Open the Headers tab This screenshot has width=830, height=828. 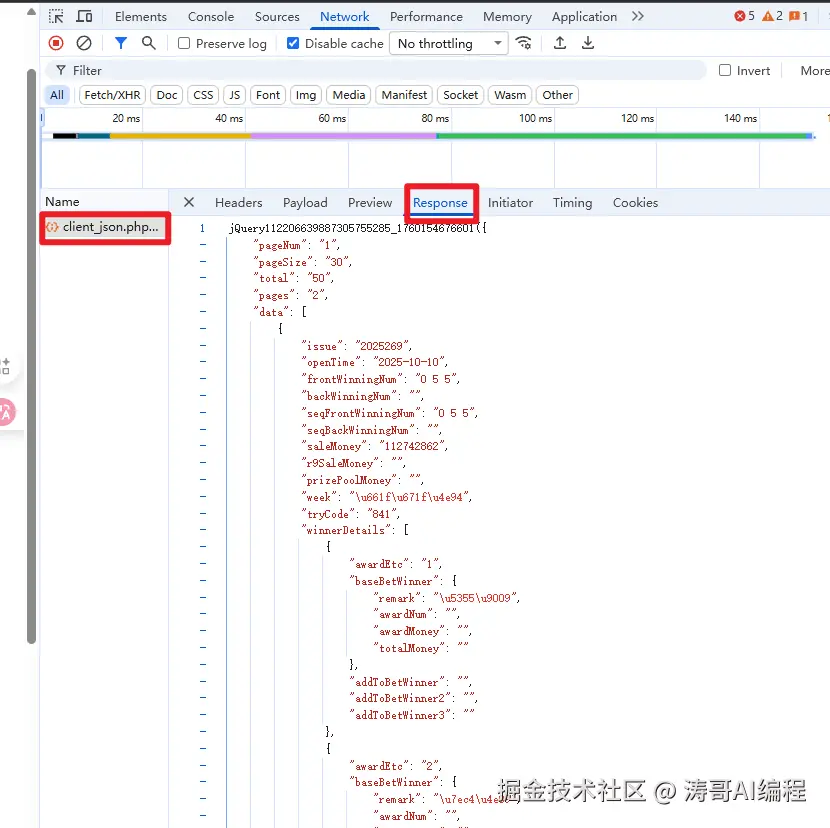pos(238,202)
